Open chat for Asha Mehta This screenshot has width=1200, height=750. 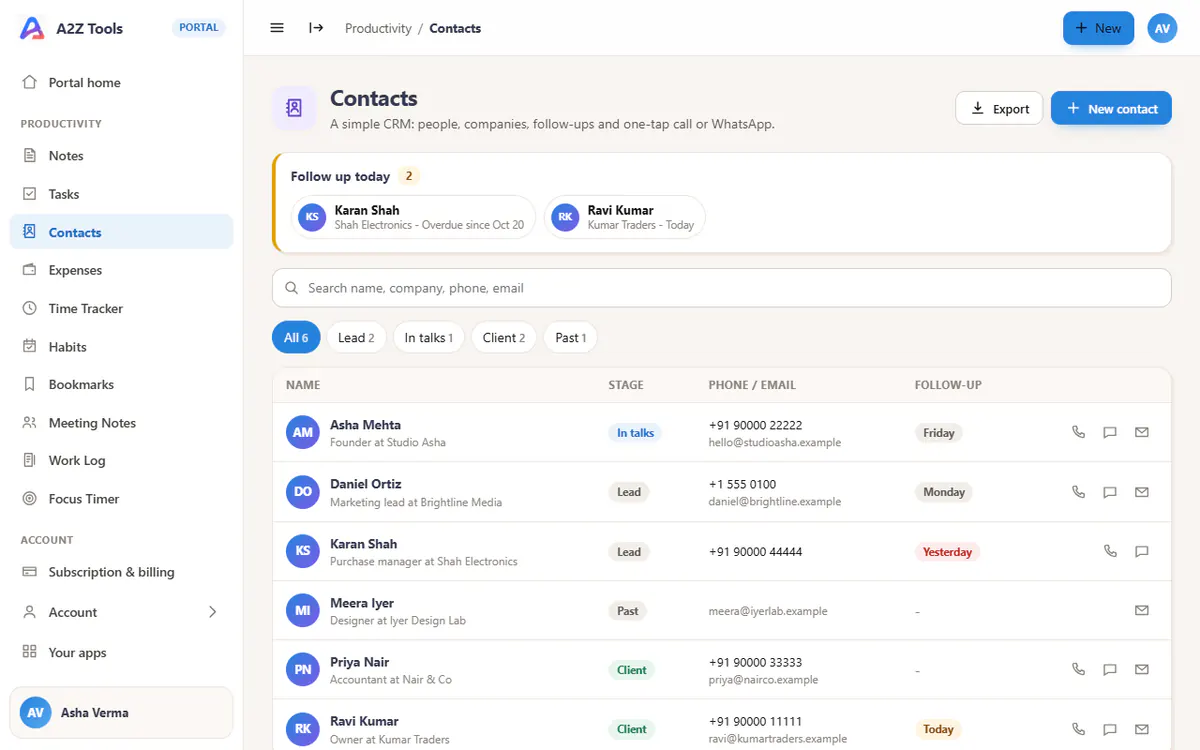coord(1110,432)
